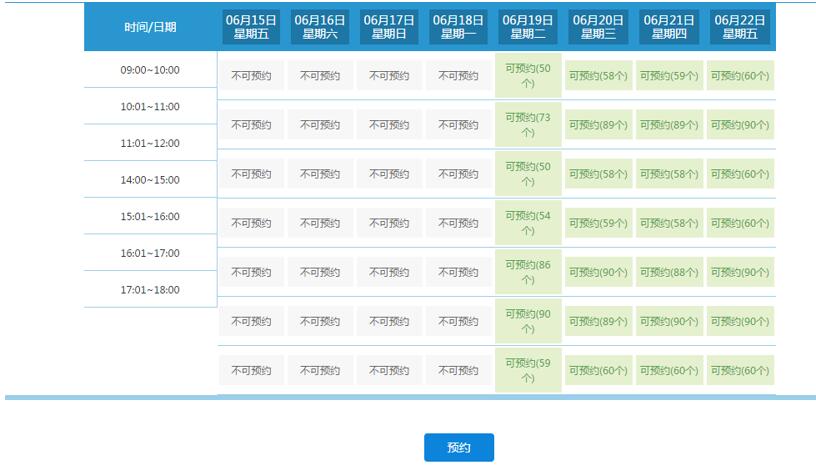Select the 06月19日 slot showing 可预约(73个)
The height and width of the screenshot is (467, 816).
(528, 125)
